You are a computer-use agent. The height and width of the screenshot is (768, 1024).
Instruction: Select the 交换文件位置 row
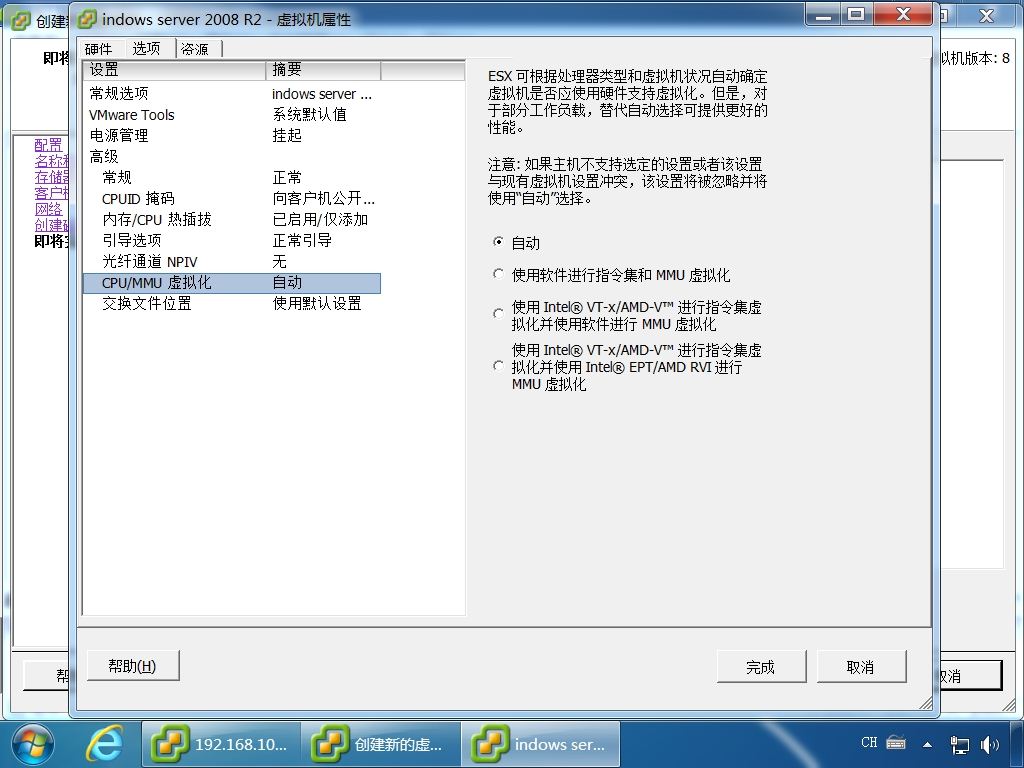click(232, 304)
